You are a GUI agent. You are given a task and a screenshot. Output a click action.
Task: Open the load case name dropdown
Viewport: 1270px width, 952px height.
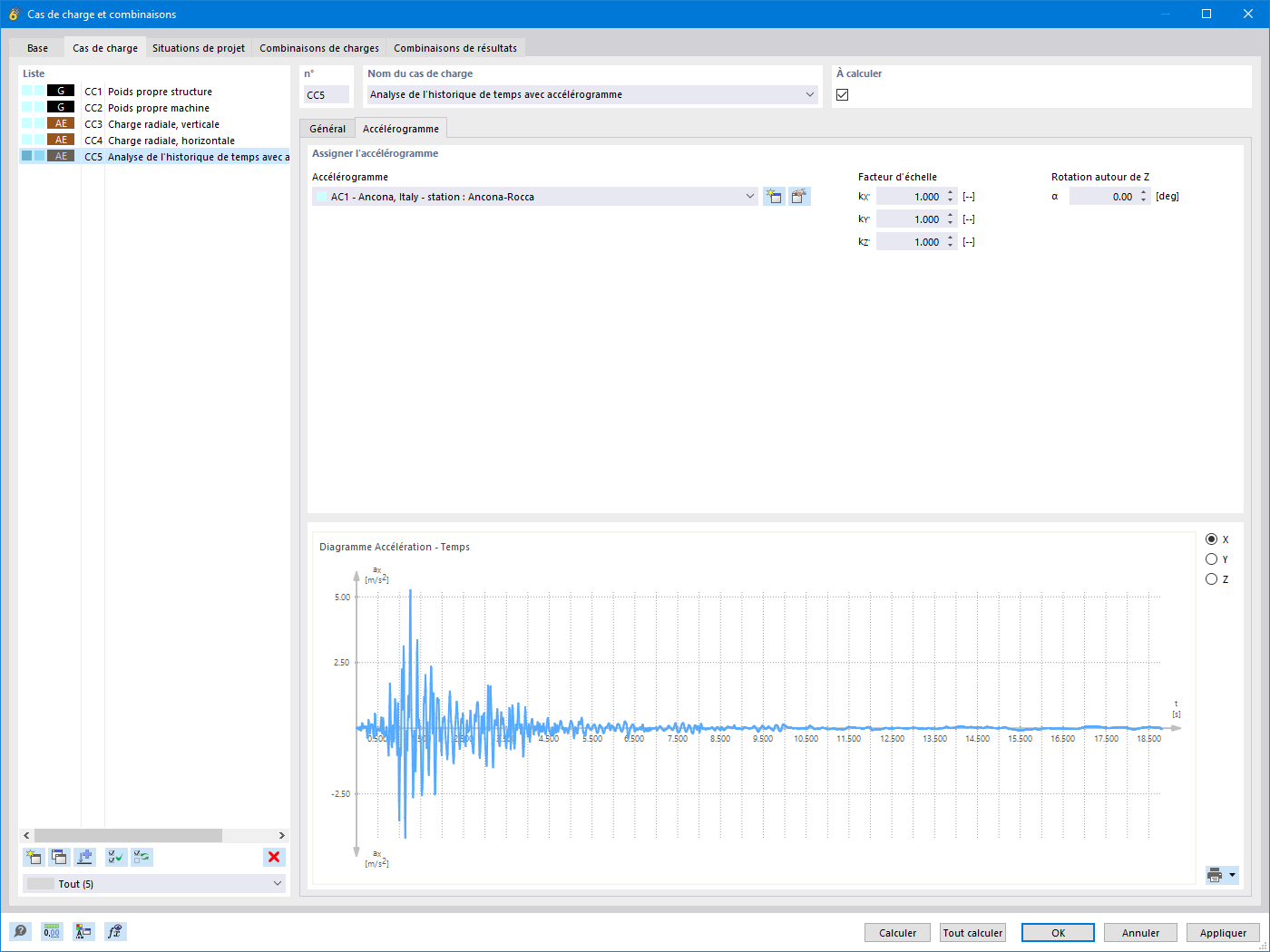tap(809, 94)
